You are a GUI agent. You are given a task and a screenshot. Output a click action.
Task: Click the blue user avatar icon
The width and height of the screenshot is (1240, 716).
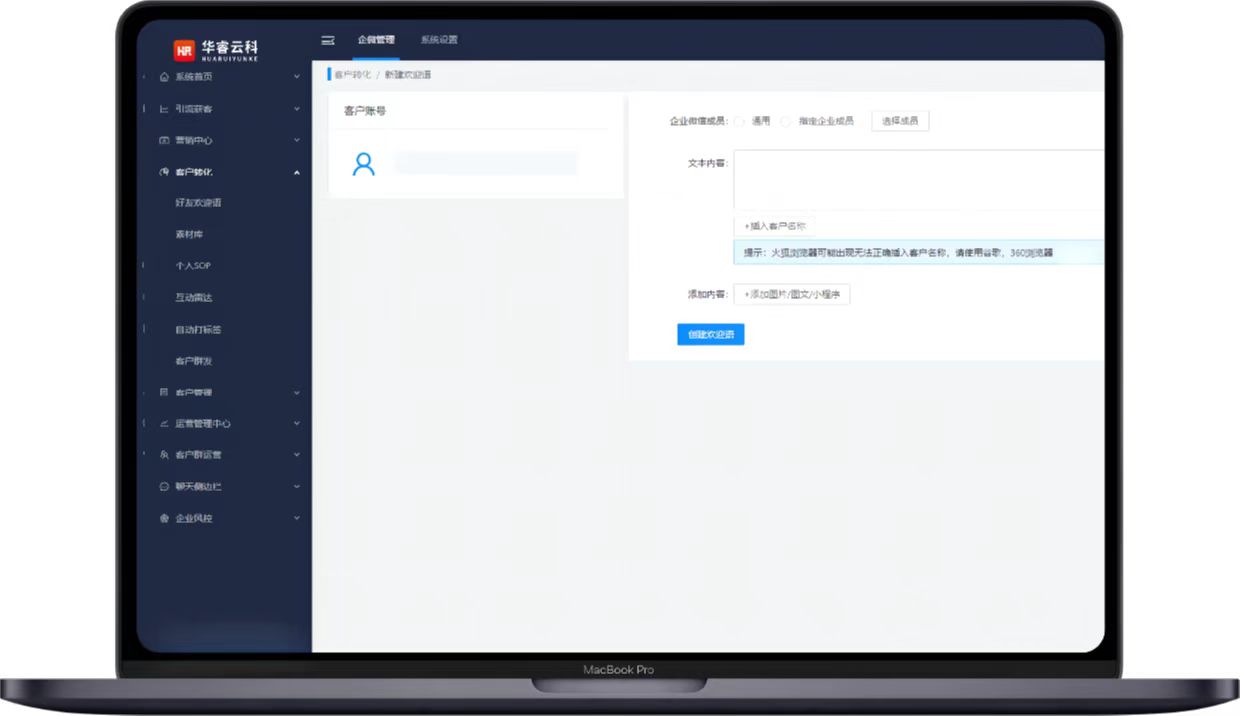point(364,164)
